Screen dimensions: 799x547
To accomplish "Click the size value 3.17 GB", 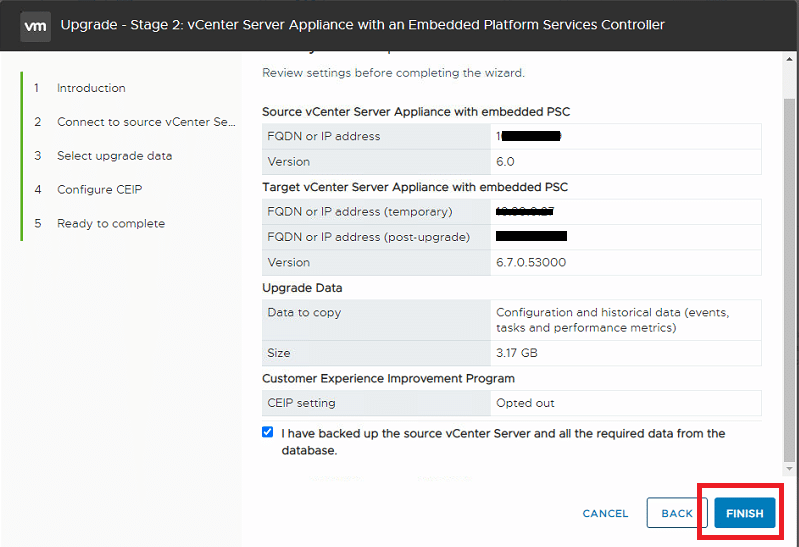I will pyautogui.click(x=517, y=353).
